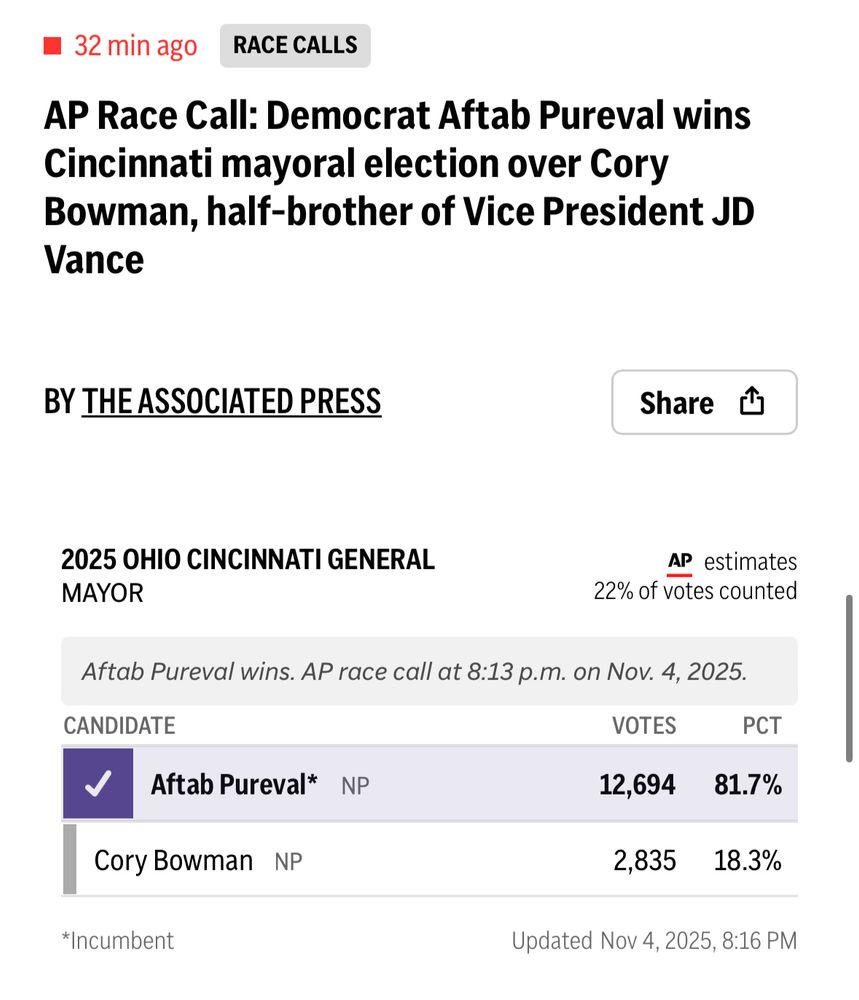Select the Aftab Pureval candidate name
859x1000 pixels.
click(x=234, y=785)
